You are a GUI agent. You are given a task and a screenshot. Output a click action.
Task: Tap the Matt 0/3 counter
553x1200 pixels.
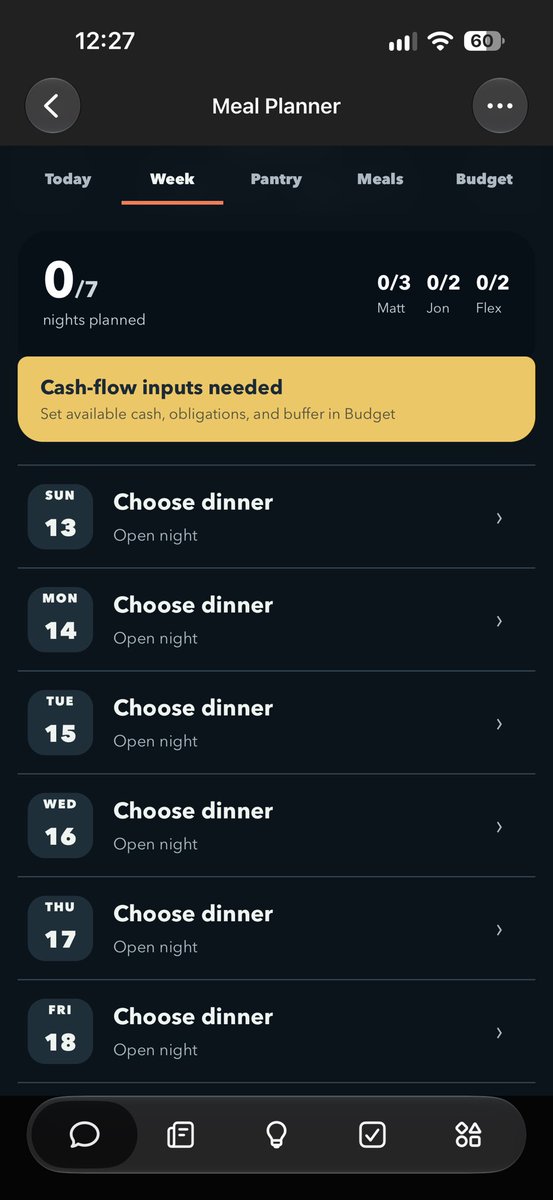[393, 293]
